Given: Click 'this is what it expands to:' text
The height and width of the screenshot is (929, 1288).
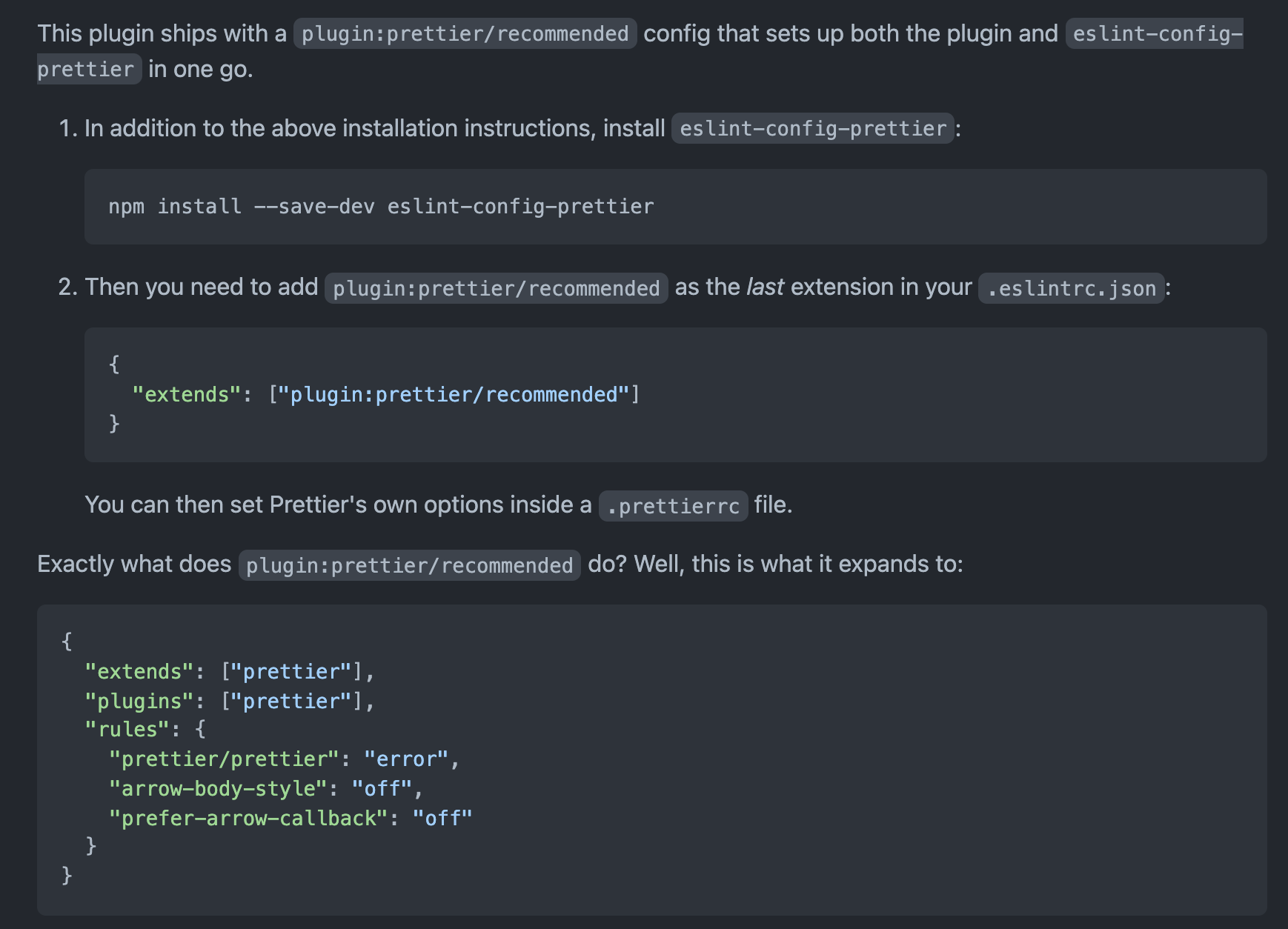Looking at the screenshot, I should coord(828,564).
